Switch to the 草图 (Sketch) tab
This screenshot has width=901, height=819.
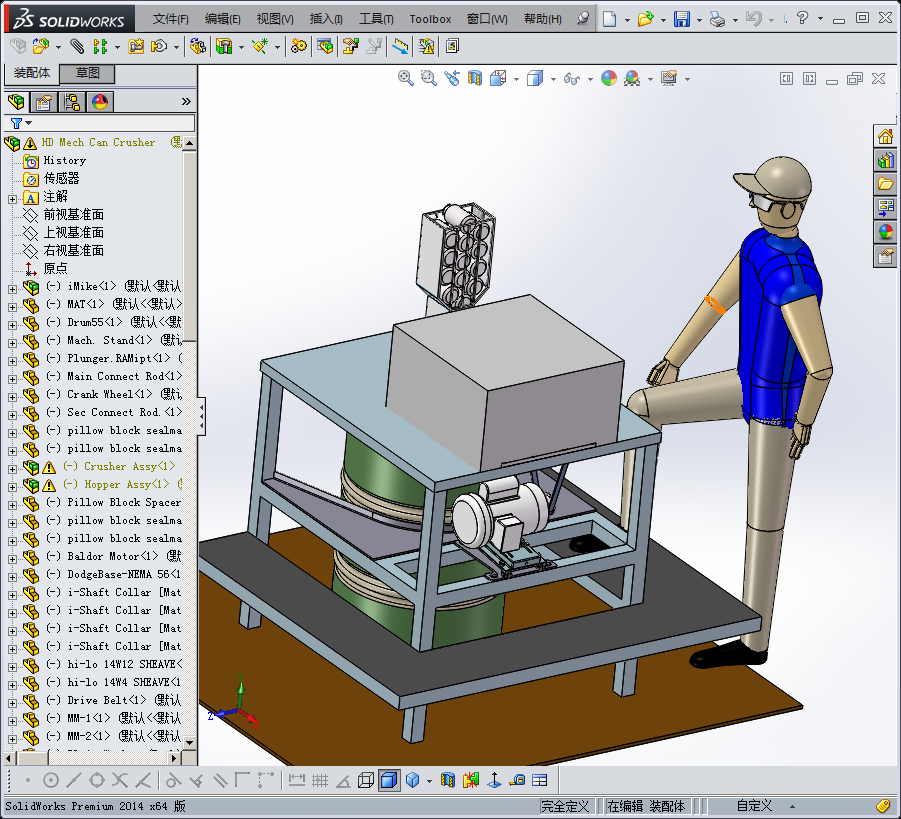click(87, 74)
